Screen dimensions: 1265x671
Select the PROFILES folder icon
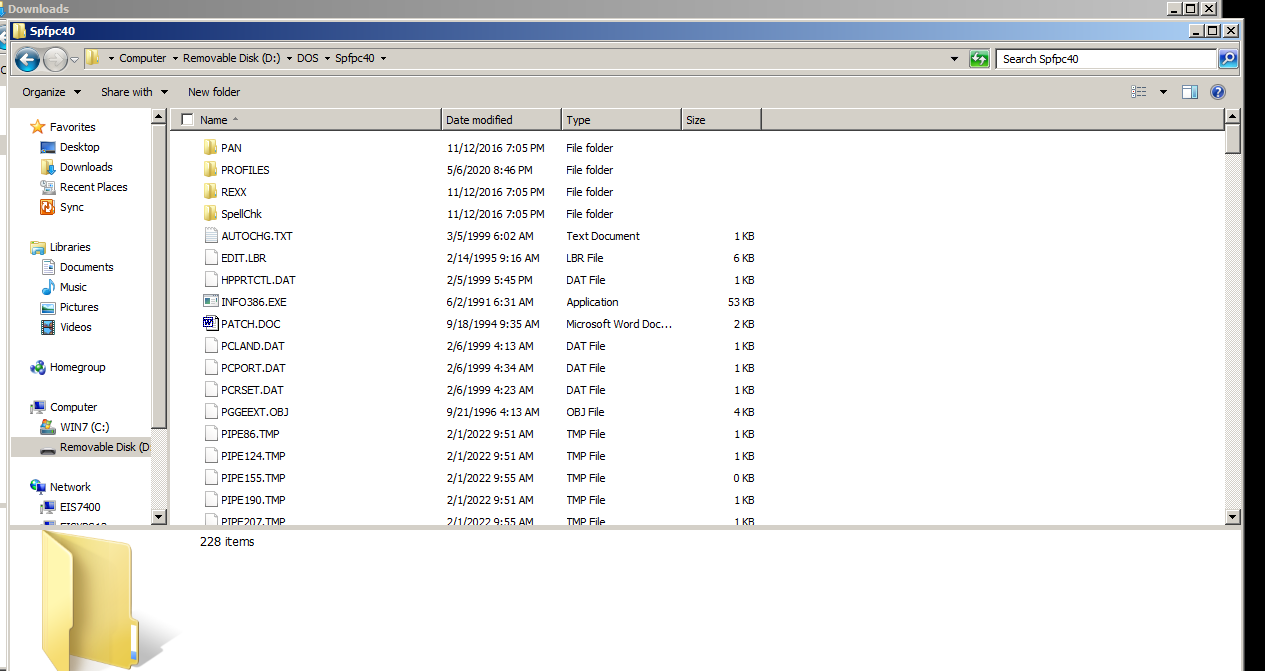point(210,170)
